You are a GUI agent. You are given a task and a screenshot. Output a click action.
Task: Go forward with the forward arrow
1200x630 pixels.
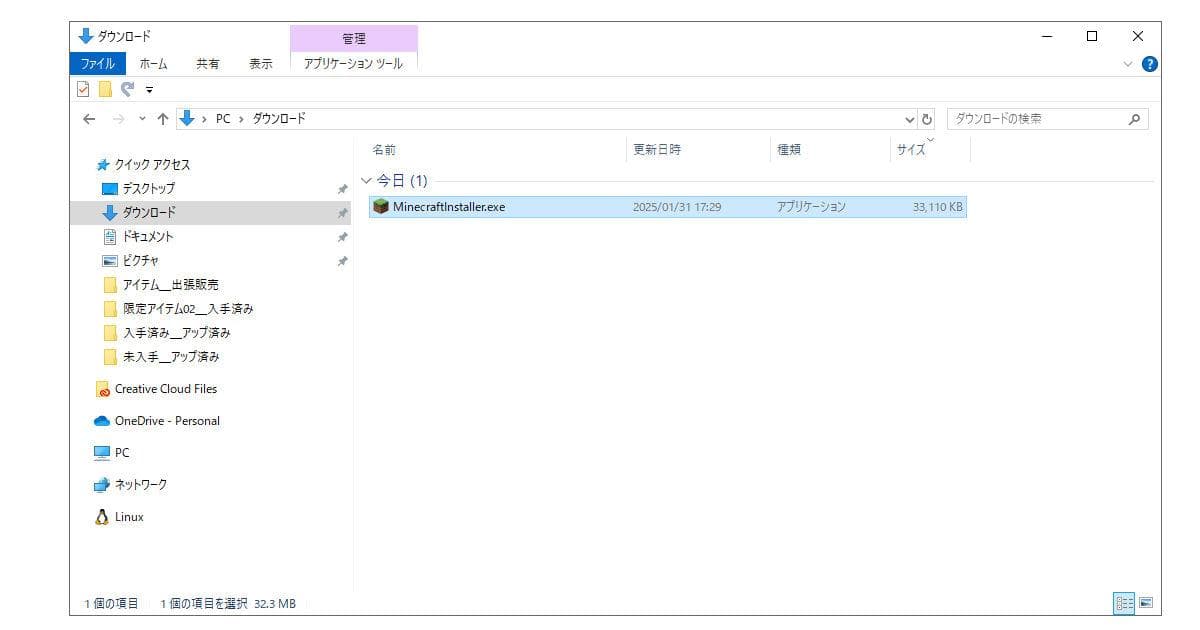click(118, 118)
